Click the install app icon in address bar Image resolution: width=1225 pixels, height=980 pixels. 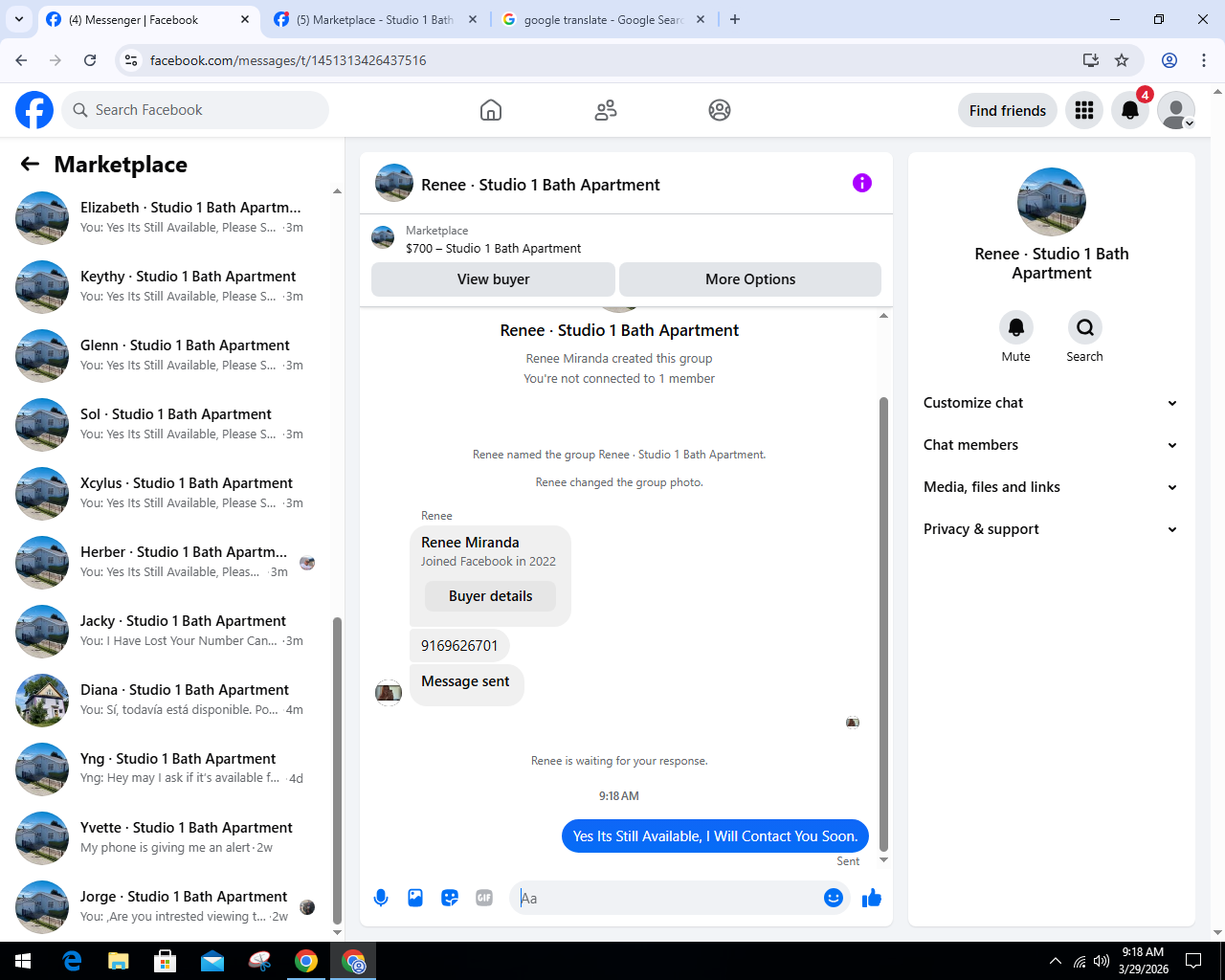tap(1091, 60)
